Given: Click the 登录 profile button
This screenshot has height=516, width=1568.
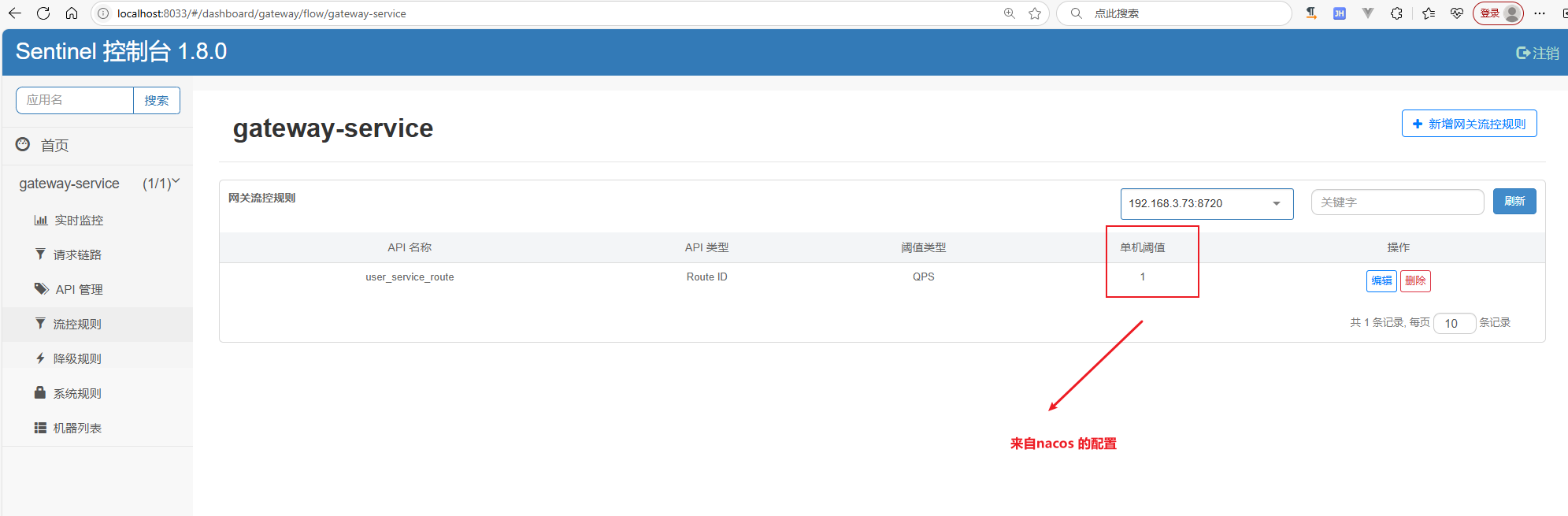Looking at the screenshot, I should point(1499,13).
